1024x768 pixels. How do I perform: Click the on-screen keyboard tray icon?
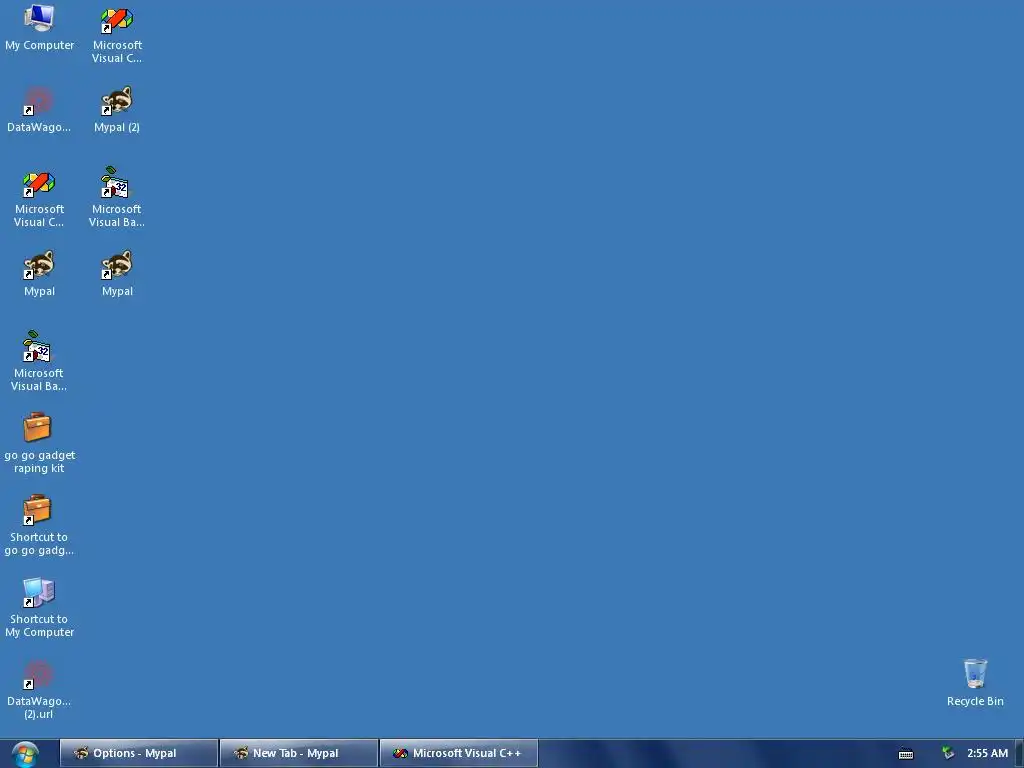click(x=906, y=754)
